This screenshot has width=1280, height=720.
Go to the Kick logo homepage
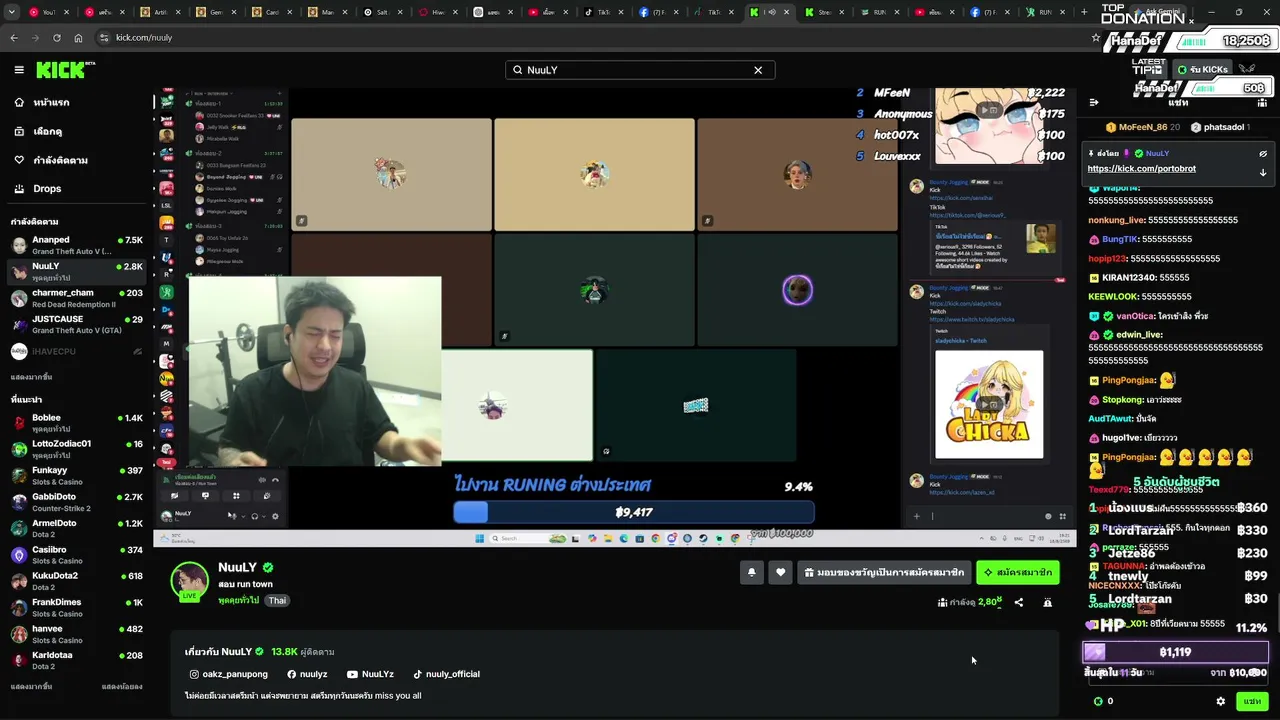pyautogui.click(x=65, y=70)
